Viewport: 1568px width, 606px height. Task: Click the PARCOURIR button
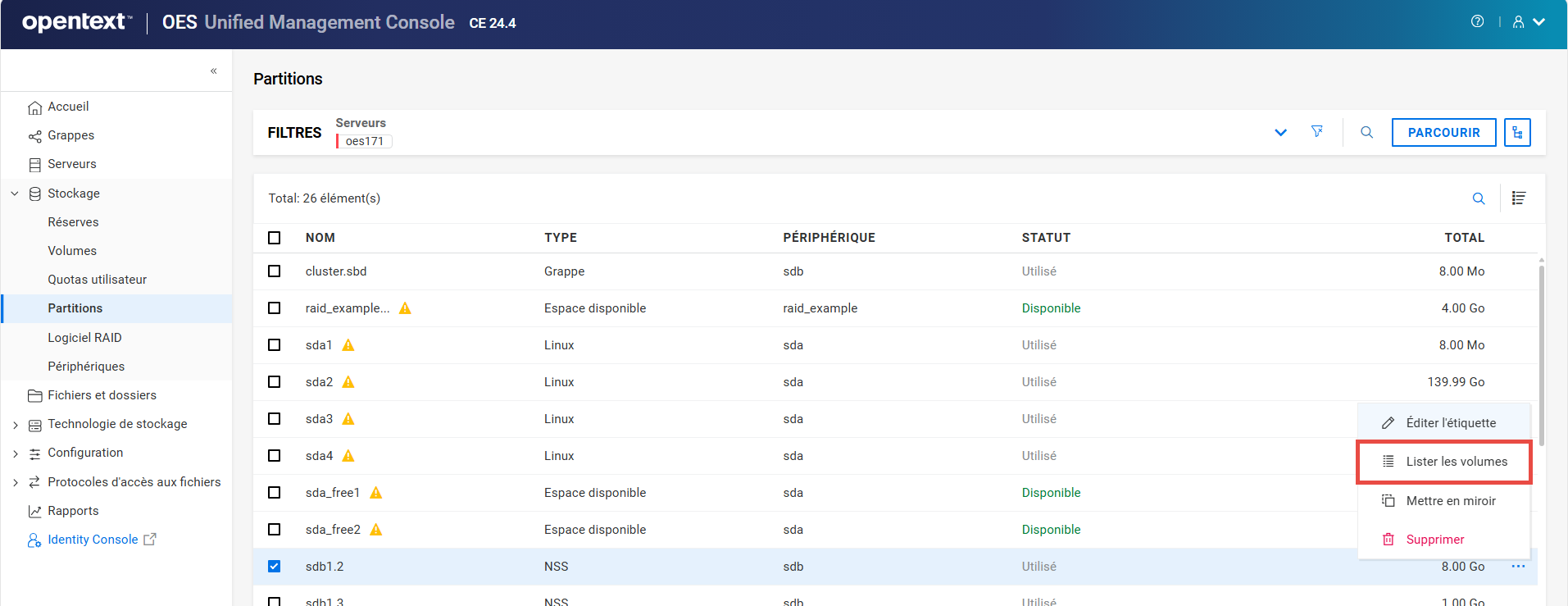point(1443,132)
